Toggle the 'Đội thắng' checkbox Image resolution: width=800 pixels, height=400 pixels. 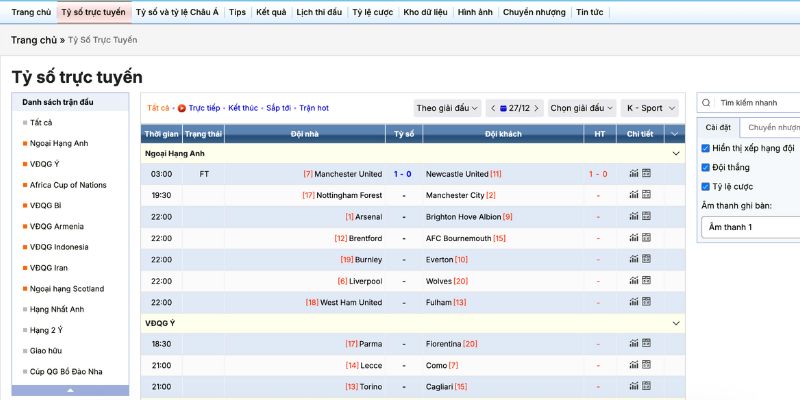pyautogui.click(x=706, y=167)
